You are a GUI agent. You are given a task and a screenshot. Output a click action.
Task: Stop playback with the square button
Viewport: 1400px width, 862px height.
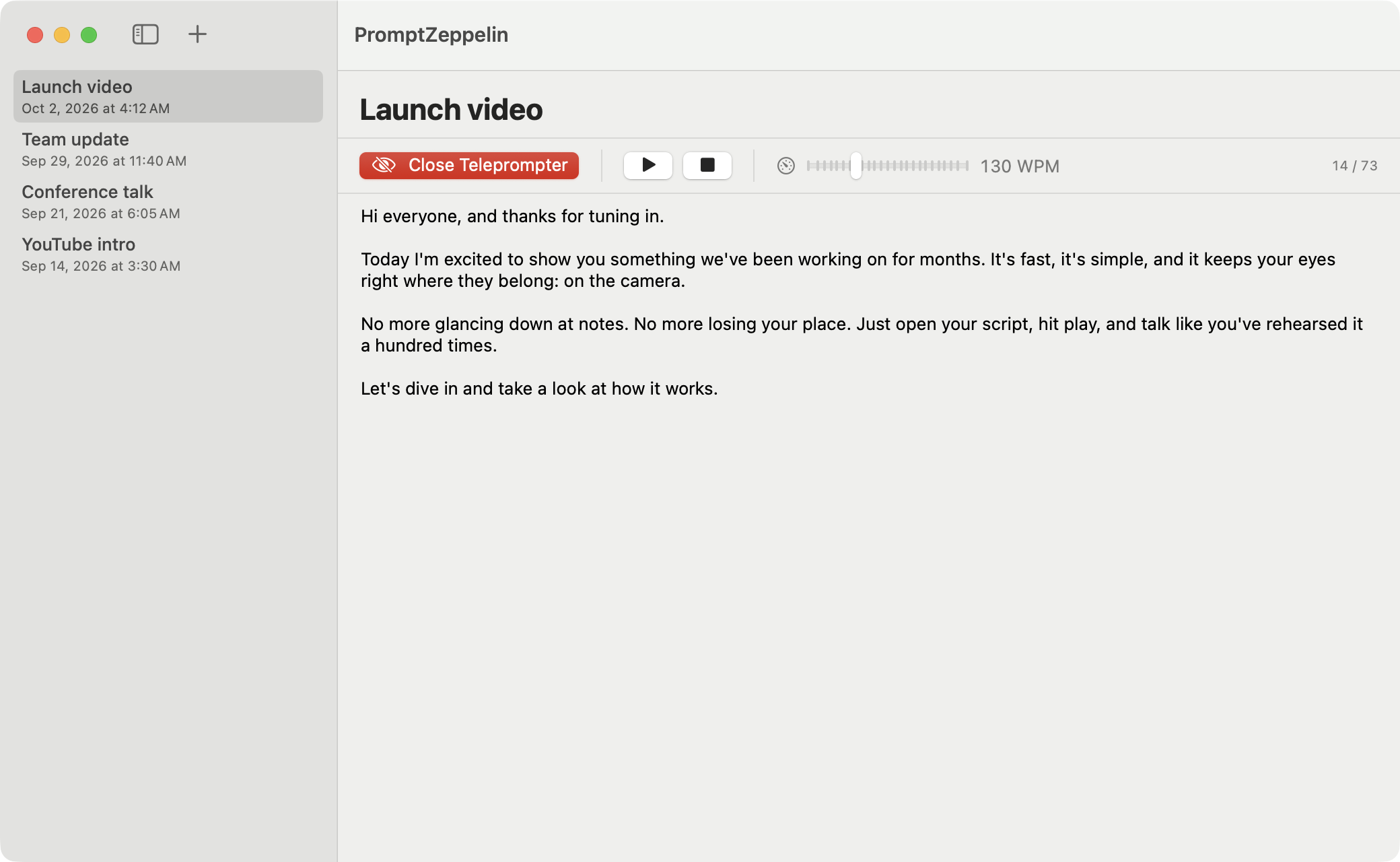[707, 165]
